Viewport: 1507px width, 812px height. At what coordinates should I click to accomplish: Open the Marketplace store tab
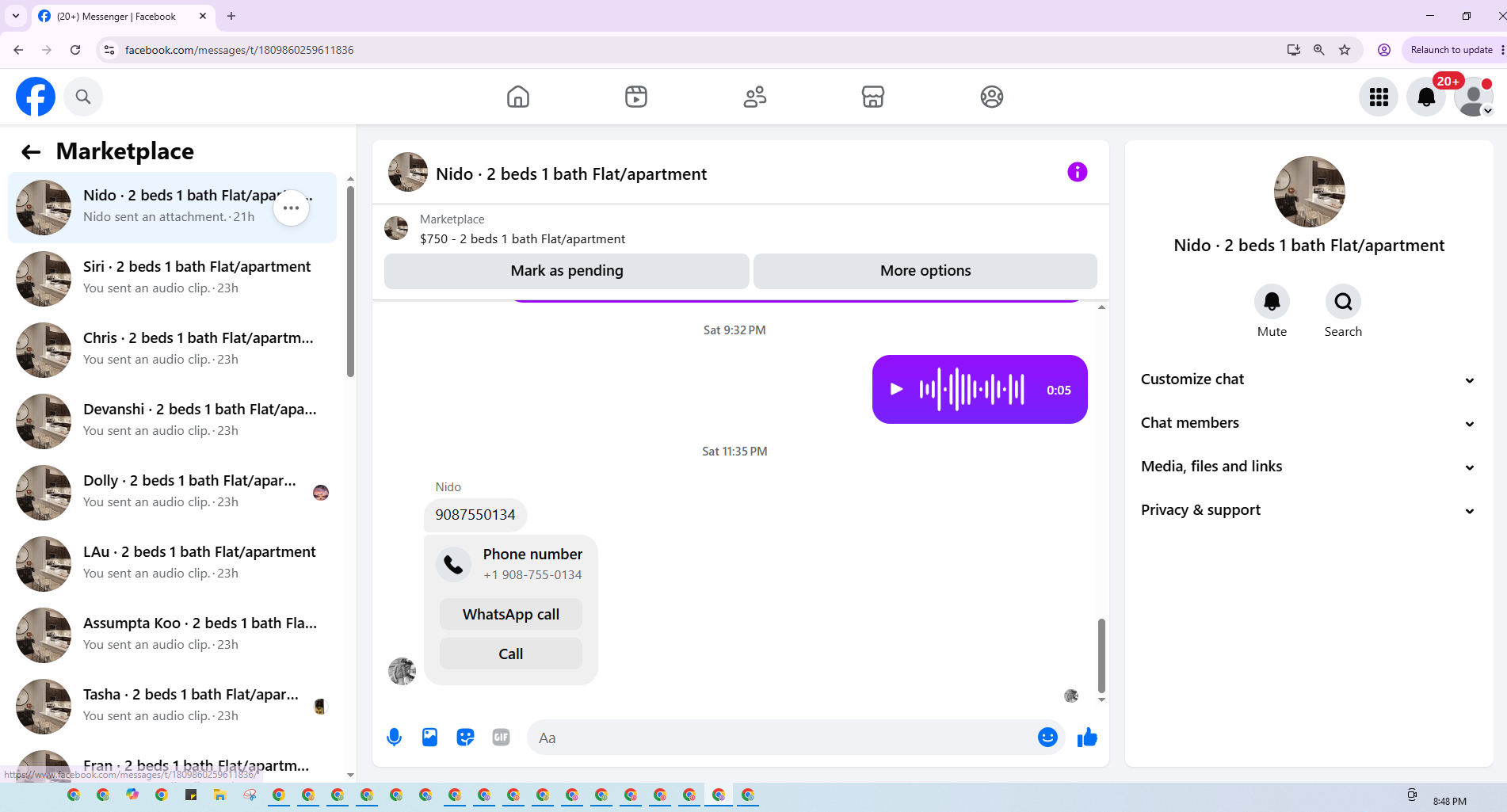(x=873, y=97)
